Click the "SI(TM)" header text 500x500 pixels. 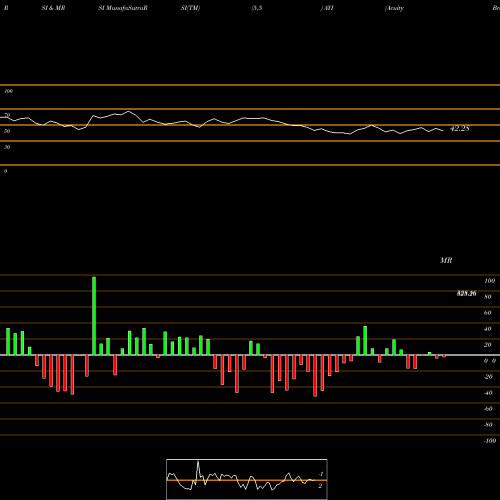tap(190, 8)
